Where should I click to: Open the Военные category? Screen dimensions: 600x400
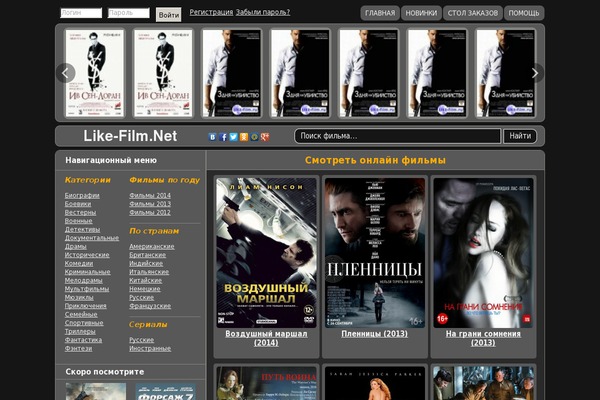pyautogui.click(x=78, y=221)
